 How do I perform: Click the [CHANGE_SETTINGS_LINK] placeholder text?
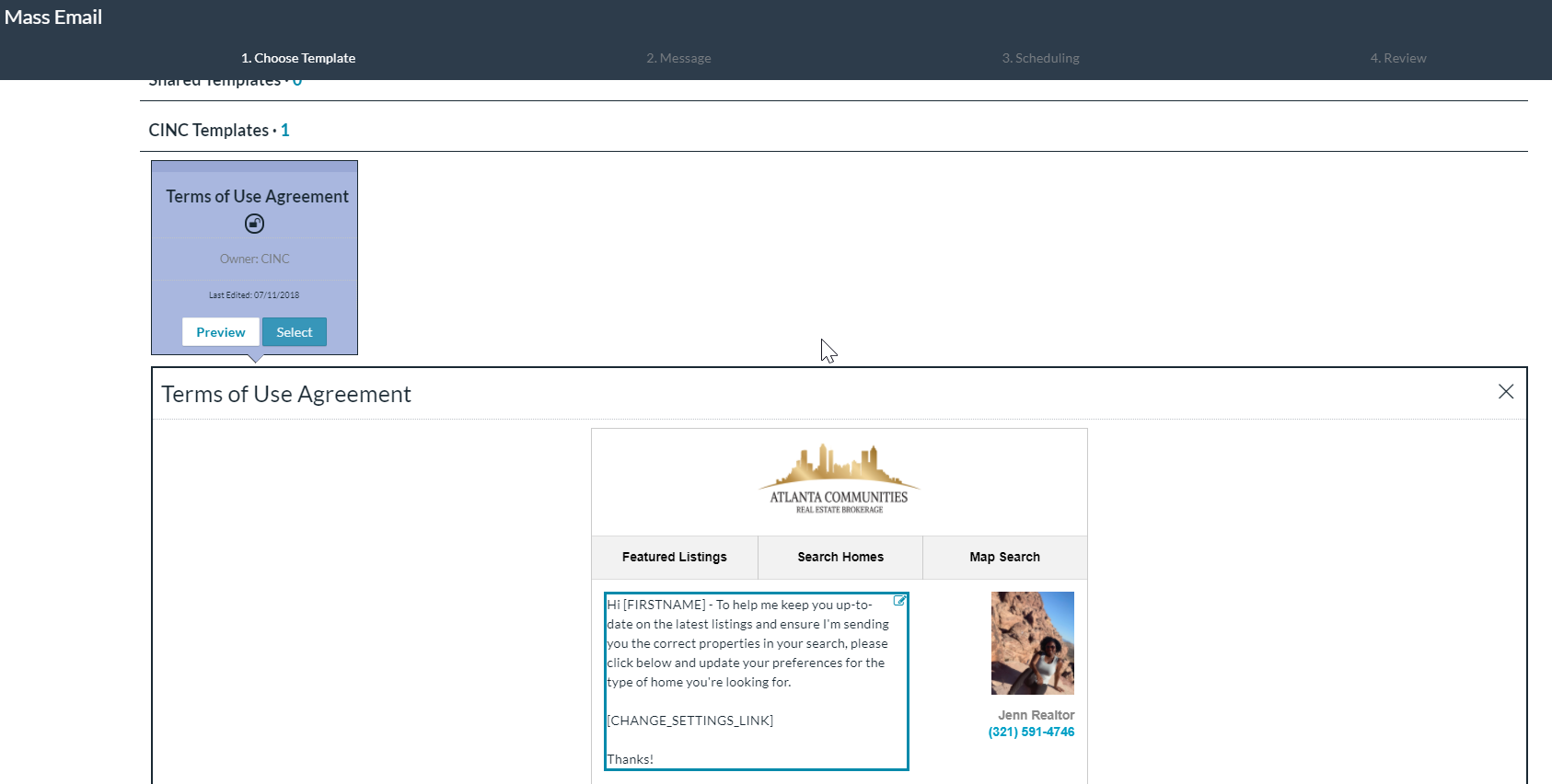(690, 721)
